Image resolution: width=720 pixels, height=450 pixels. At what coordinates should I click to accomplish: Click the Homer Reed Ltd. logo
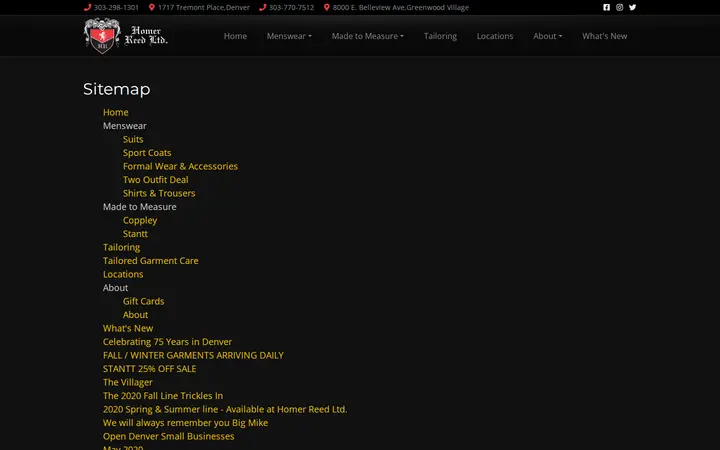click(126, 36)
